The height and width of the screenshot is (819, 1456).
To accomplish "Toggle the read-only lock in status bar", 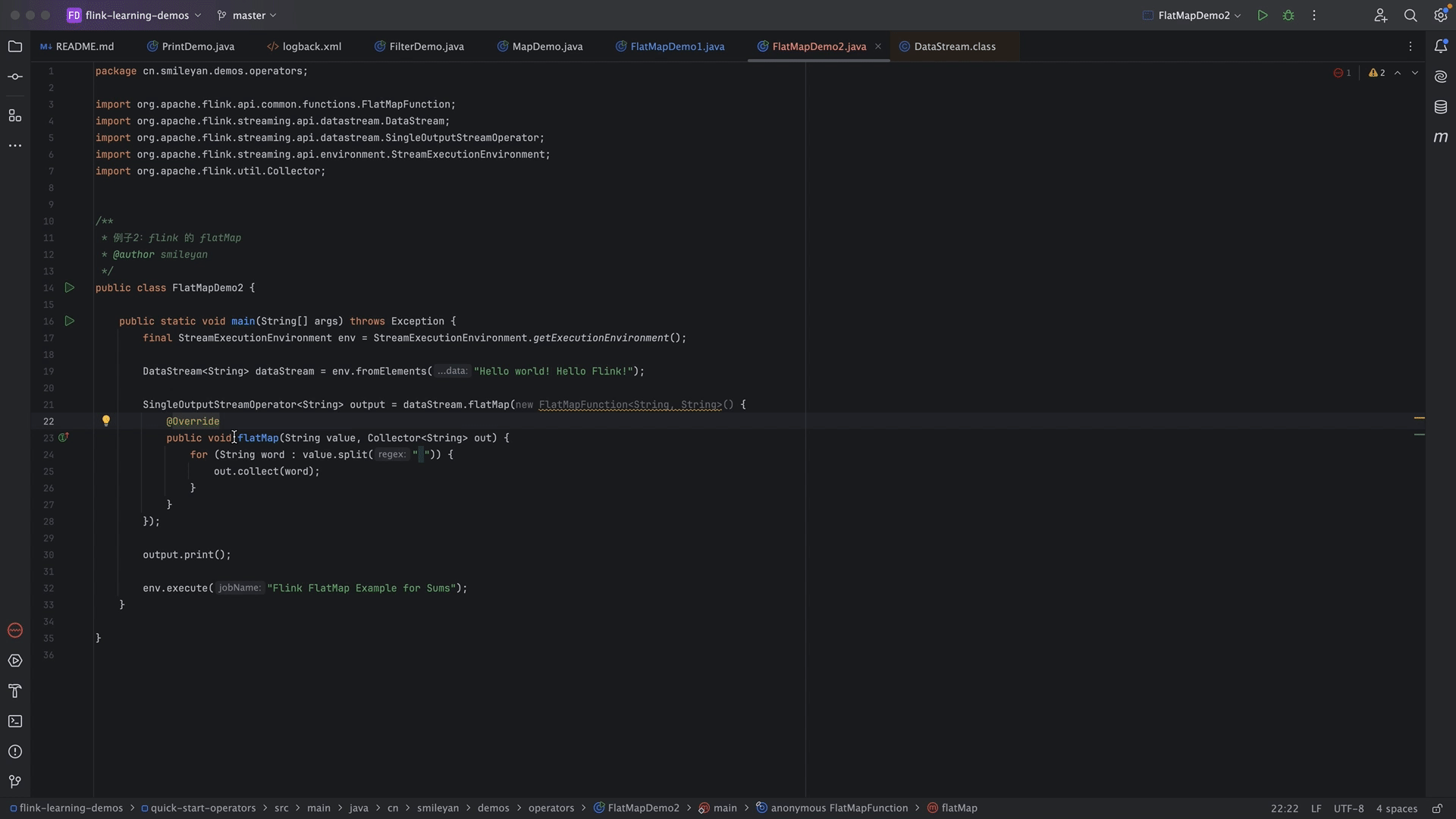I will [x=1437, y=808].
